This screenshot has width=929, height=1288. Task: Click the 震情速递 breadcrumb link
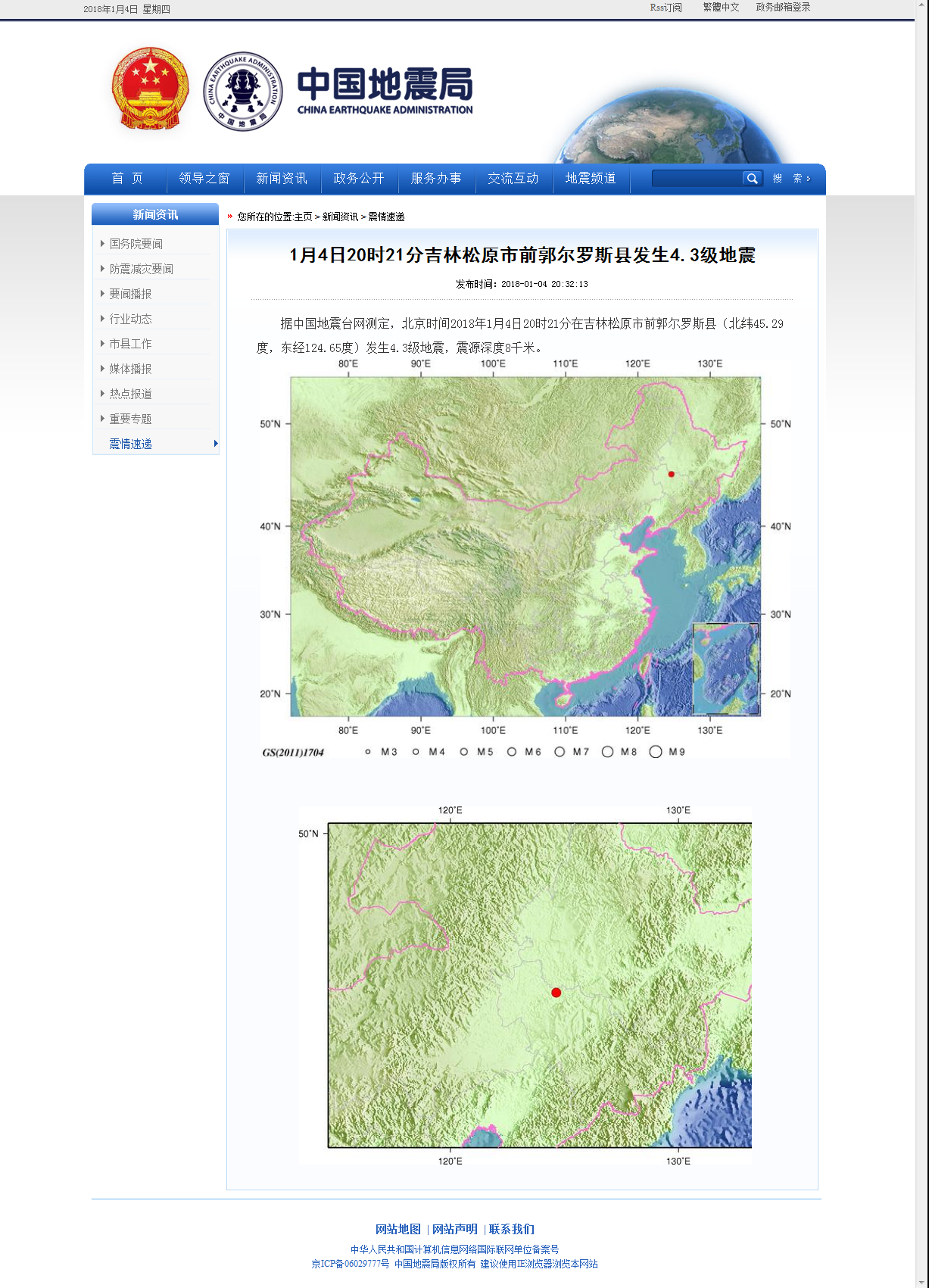pos(386,217)
